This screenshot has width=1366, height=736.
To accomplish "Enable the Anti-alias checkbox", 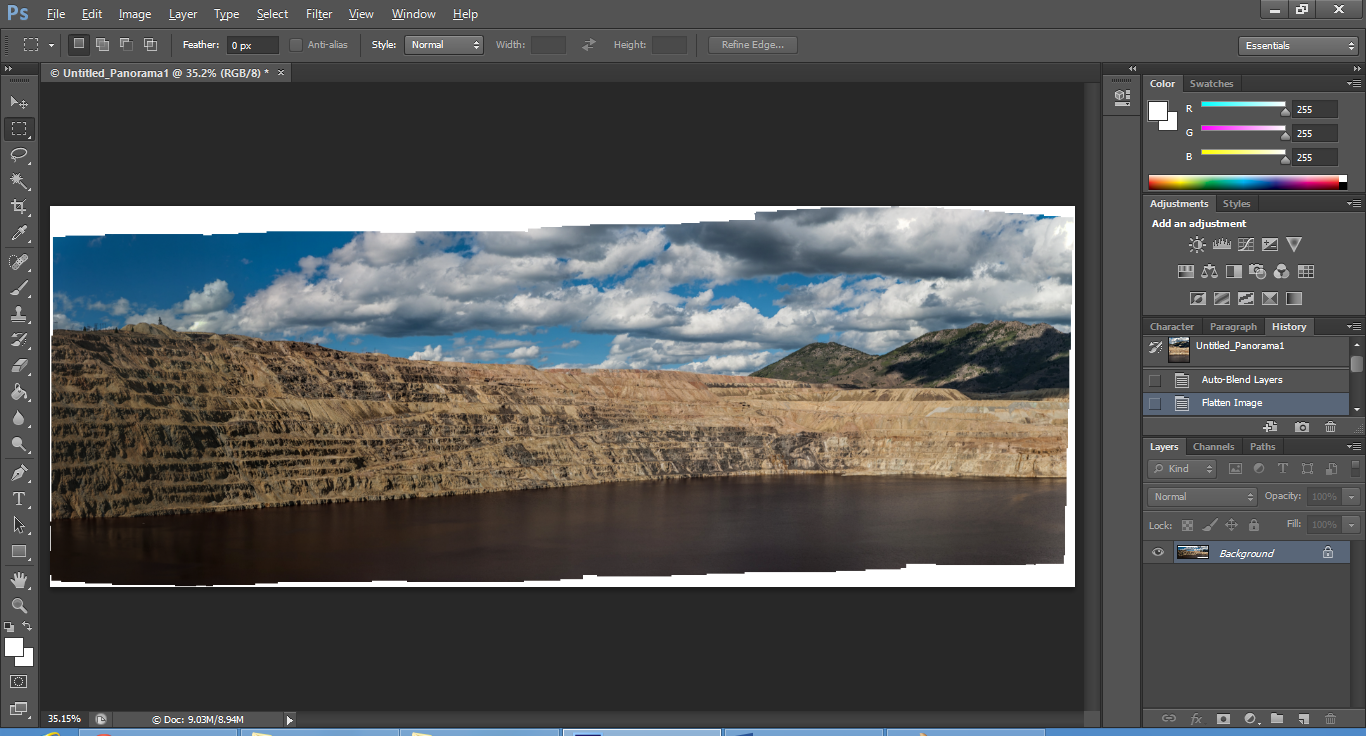I will 296,45.
